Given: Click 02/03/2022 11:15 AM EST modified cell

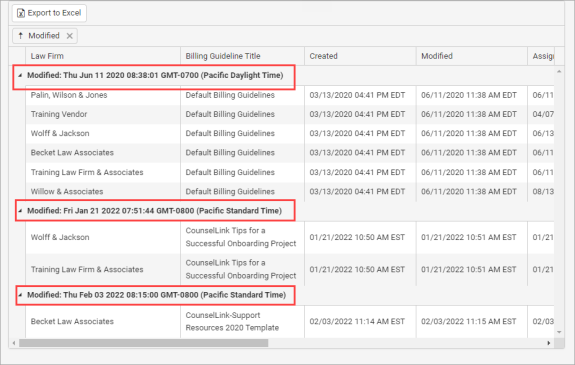Looking at the screenshot, I should (472, 322).
